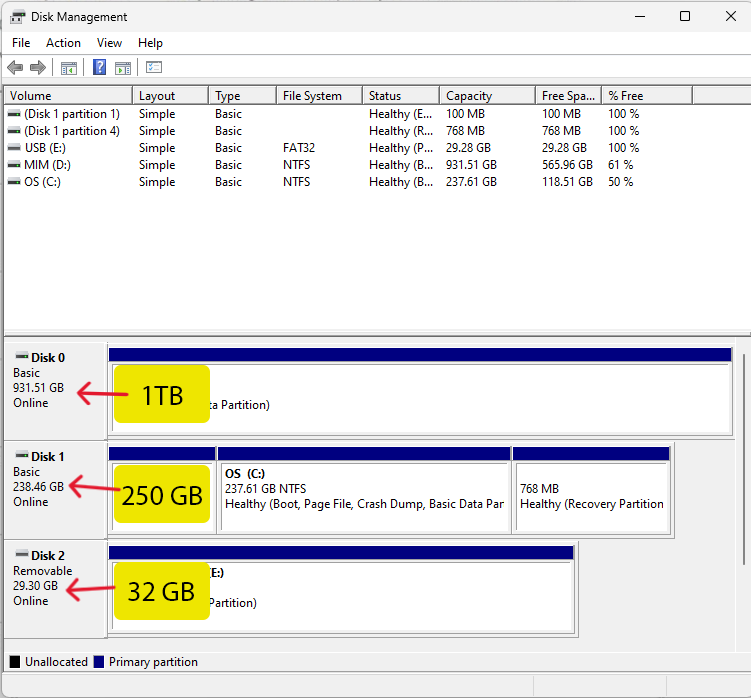This screenshot has height=698, width=751.
Task: Click the 237.61 GB capacity cell
Action: (471, 182)
